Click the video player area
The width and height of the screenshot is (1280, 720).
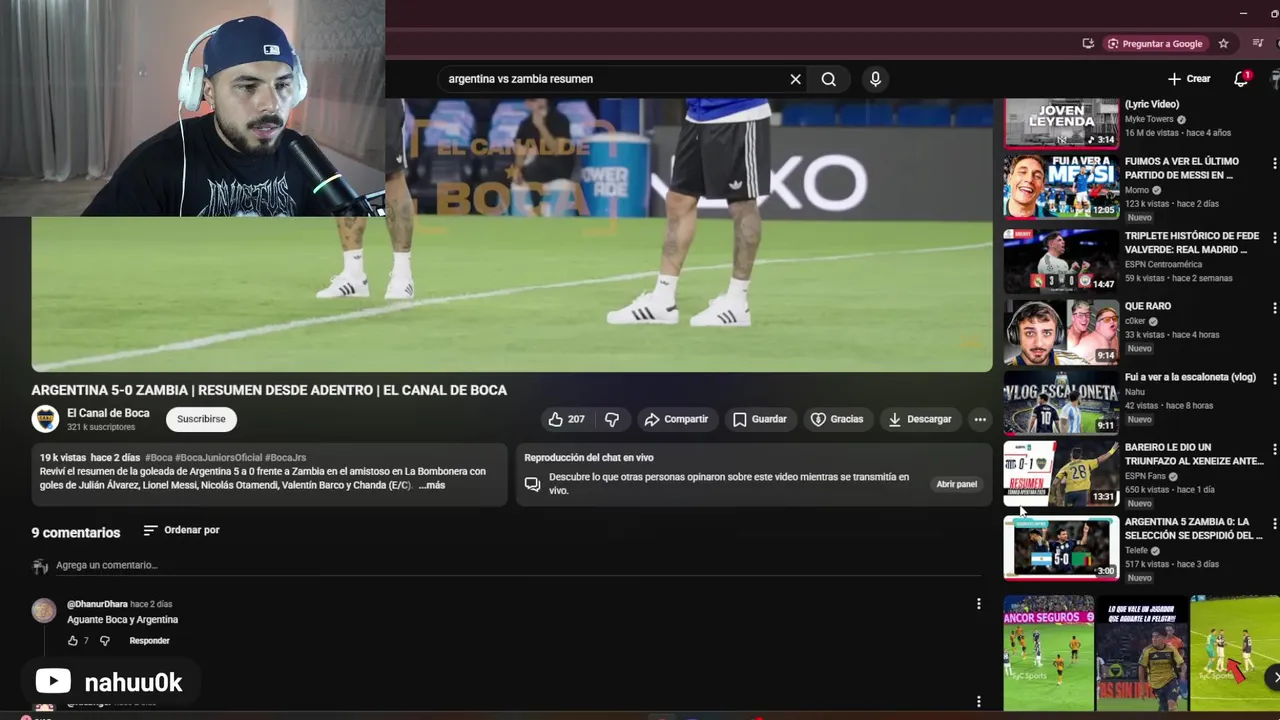512,235
